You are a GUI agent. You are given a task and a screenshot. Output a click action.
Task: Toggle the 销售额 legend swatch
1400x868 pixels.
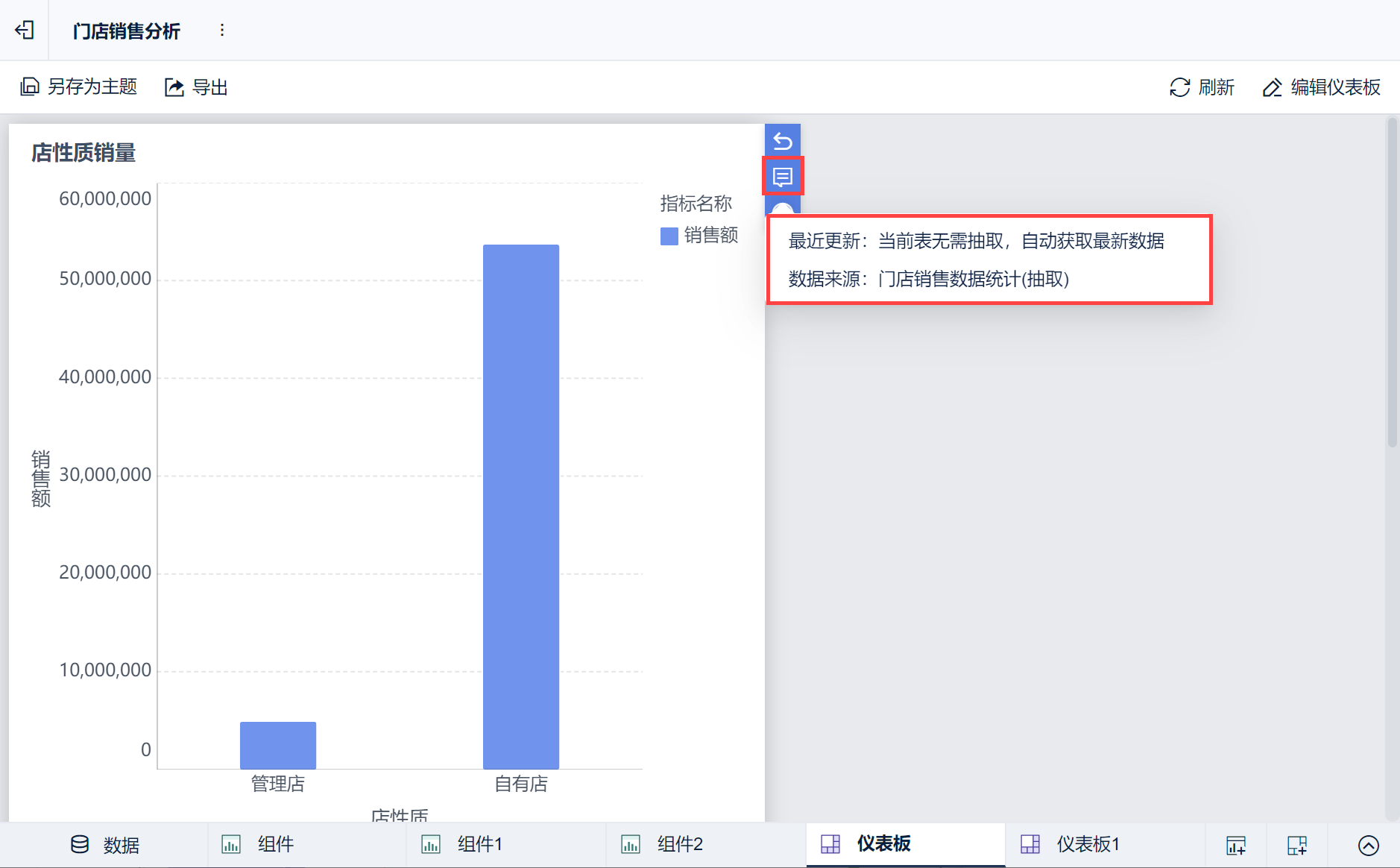(669, 236)
